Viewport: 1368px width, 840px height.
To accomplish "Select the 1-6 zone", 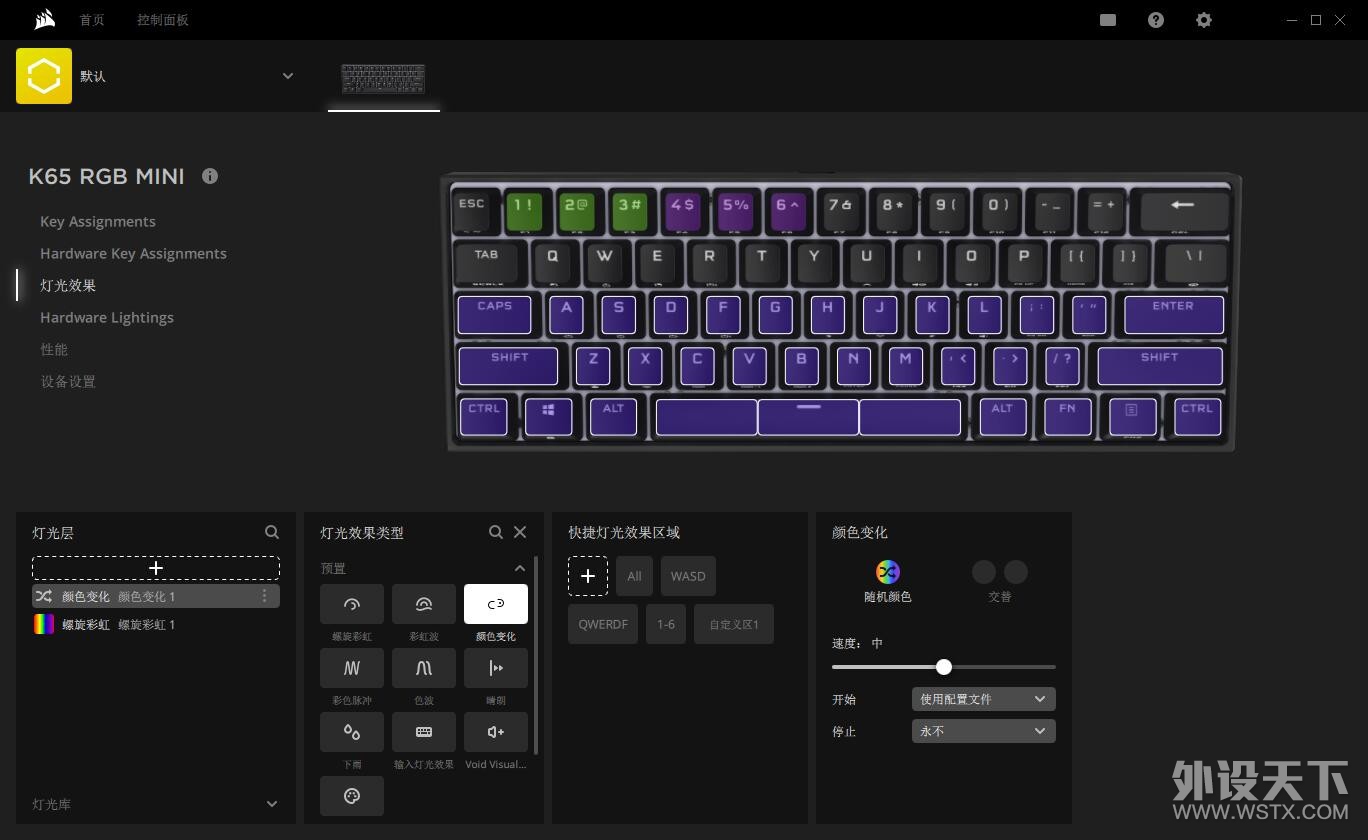I will (x=666, y=624).
